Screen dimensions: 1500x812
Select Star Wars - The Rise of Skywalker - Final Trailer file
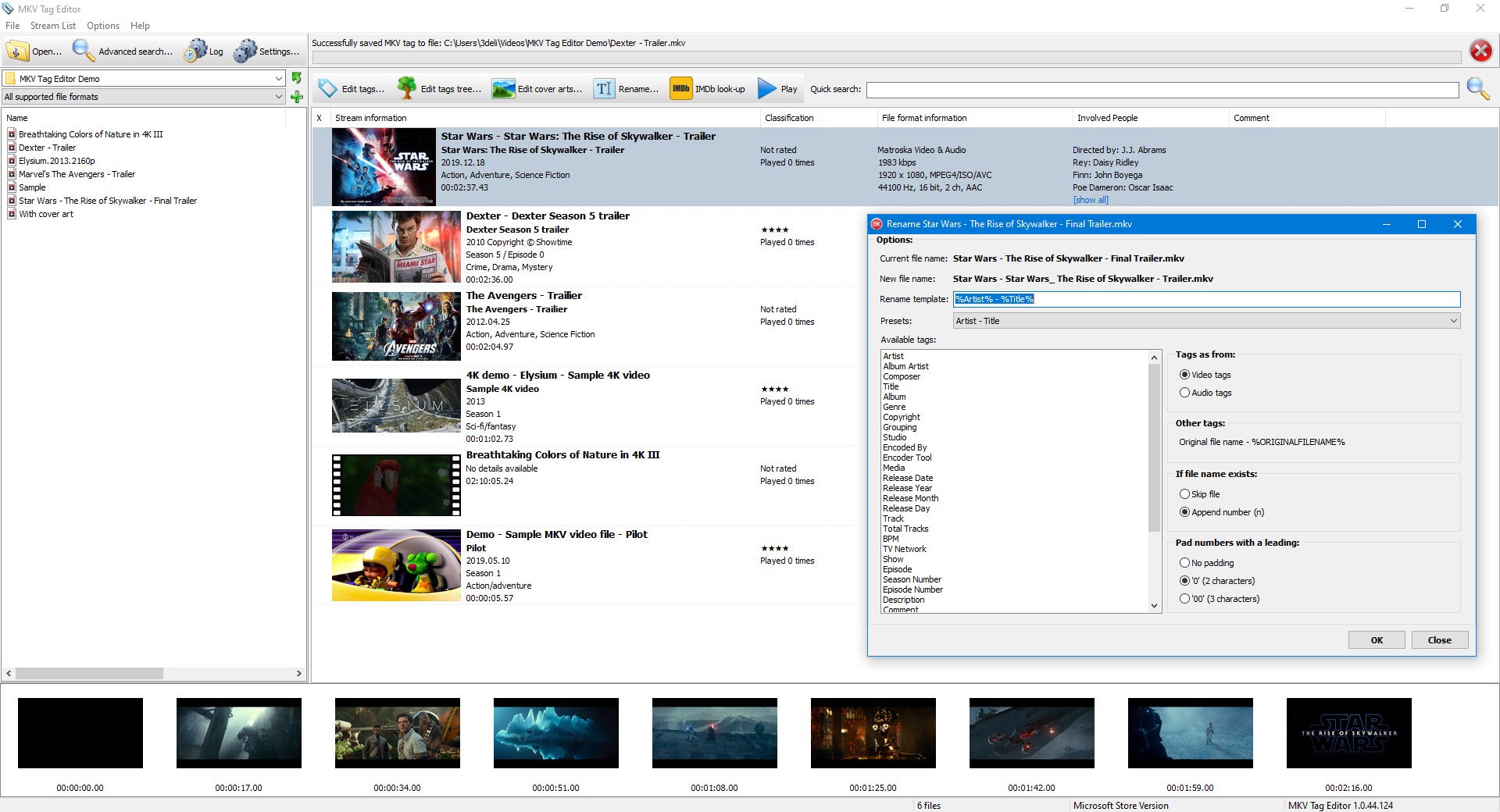(x=108, y=201)
